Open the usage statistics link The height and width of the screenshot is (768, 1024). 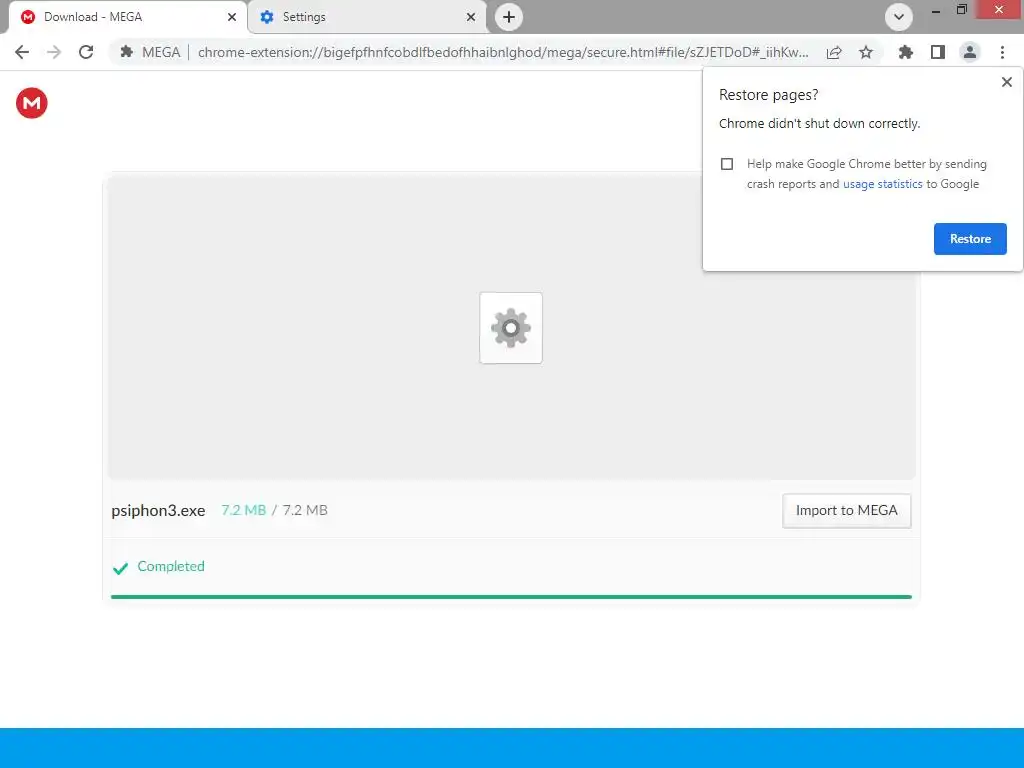click(x=882, y=184)
